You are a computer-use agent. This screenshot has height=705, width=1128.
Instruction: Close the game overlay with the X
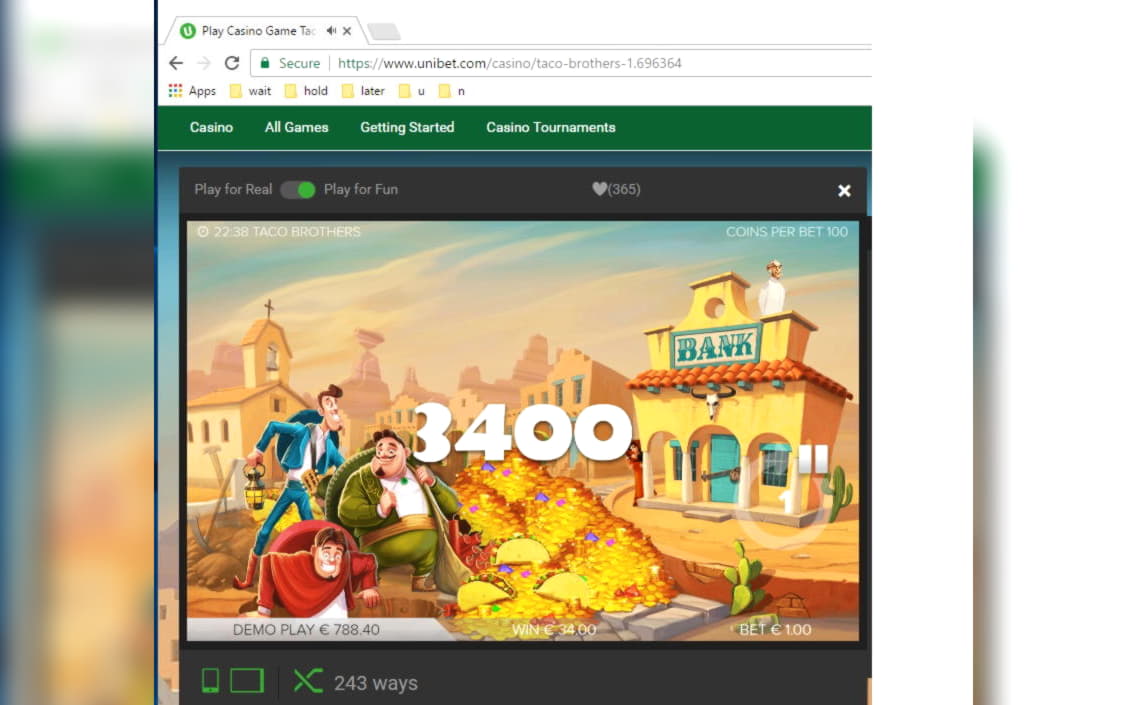(845, 191)
